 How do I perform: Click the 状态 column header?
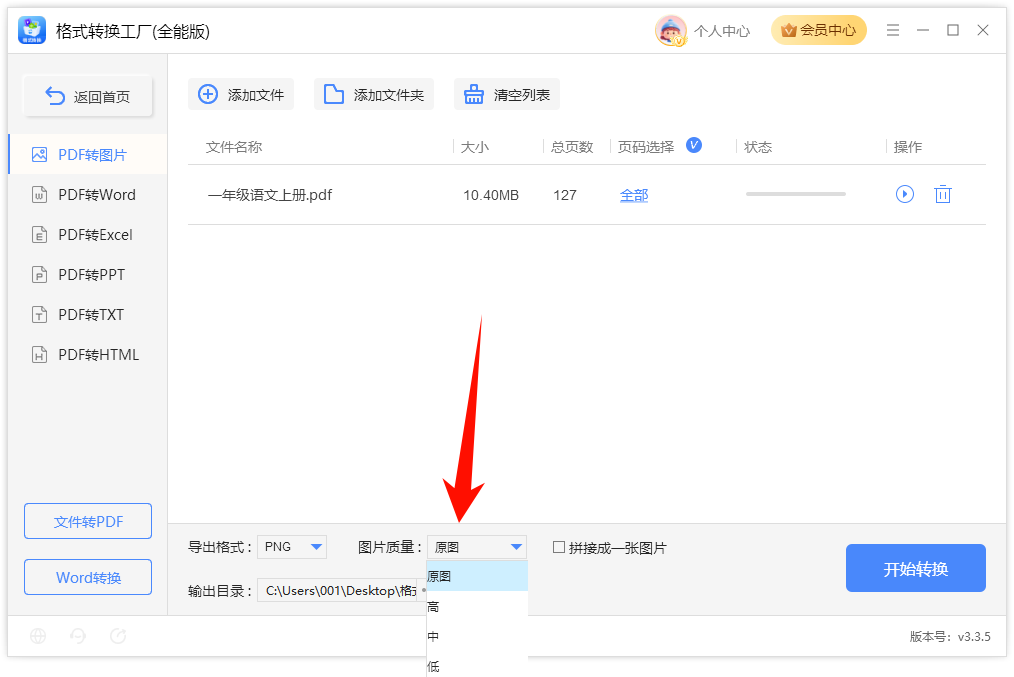pos(758,147)
